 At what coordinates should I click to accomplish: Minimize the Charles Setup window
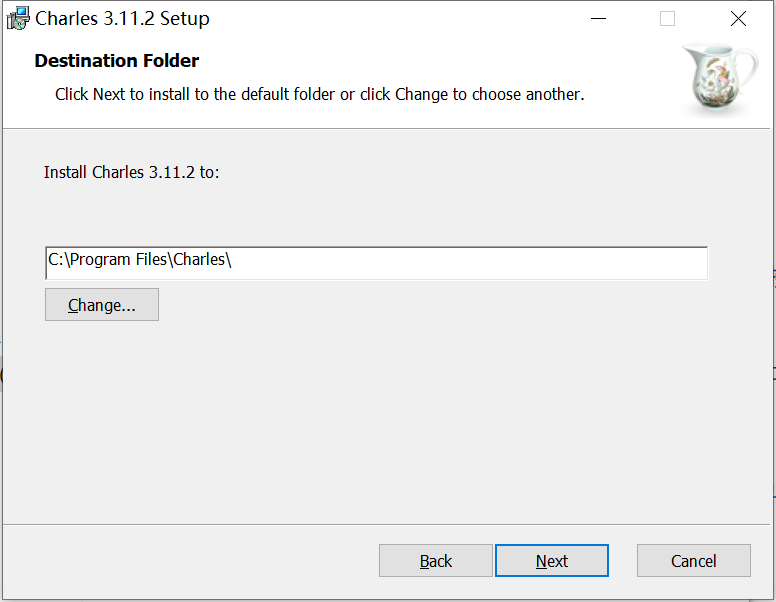tap(598, 18)
